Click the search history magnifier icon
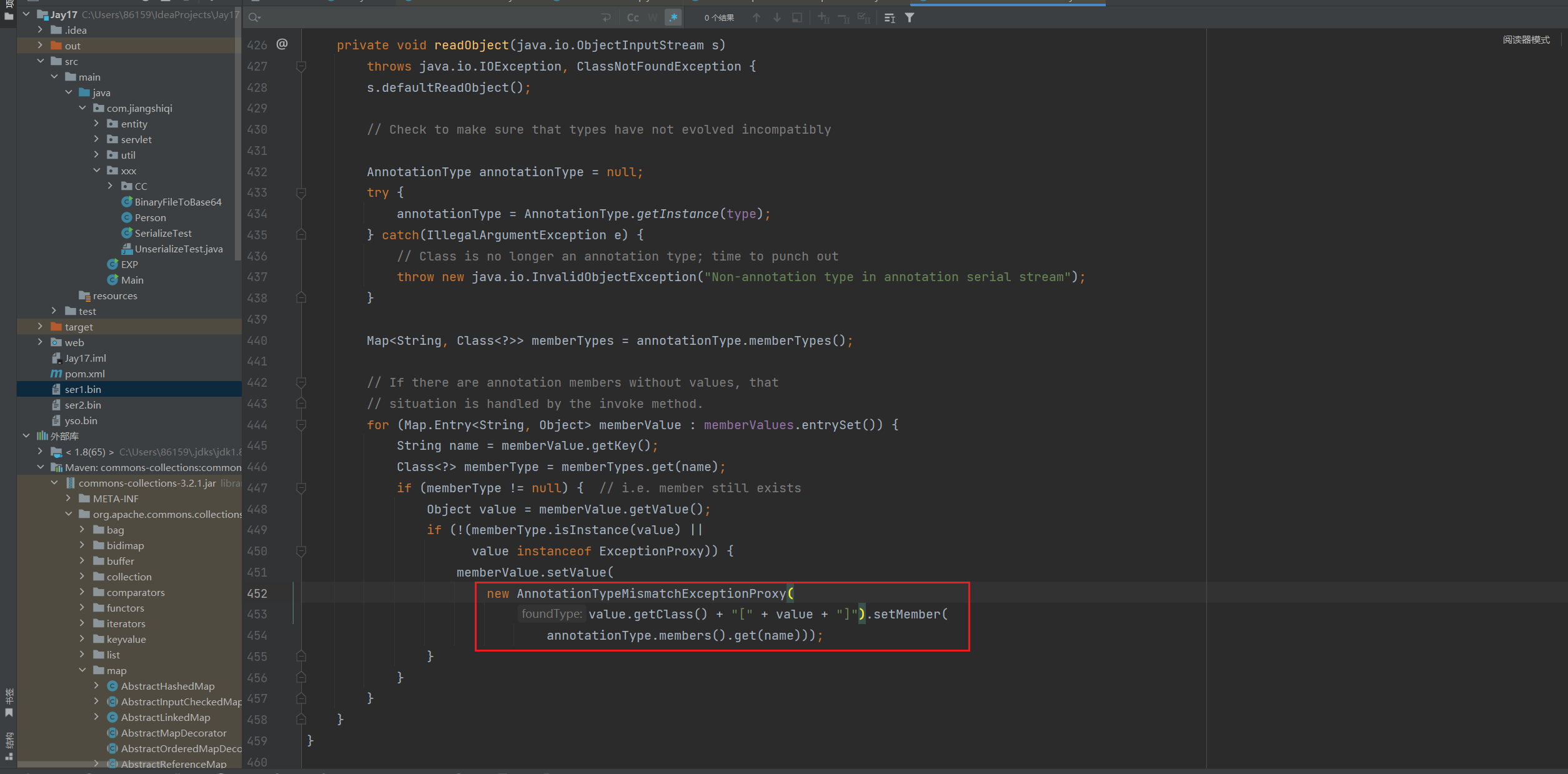The image size is (1568, 774). click(x=254, y=17)
